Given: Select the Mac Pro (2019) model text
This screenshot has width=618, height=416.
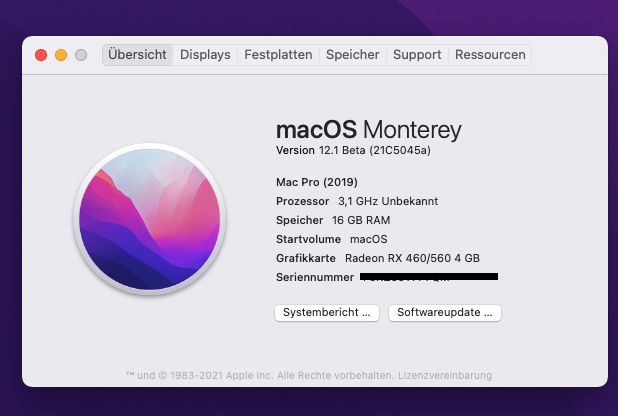Looking at the screenshot, I should (x=317, y=182).
